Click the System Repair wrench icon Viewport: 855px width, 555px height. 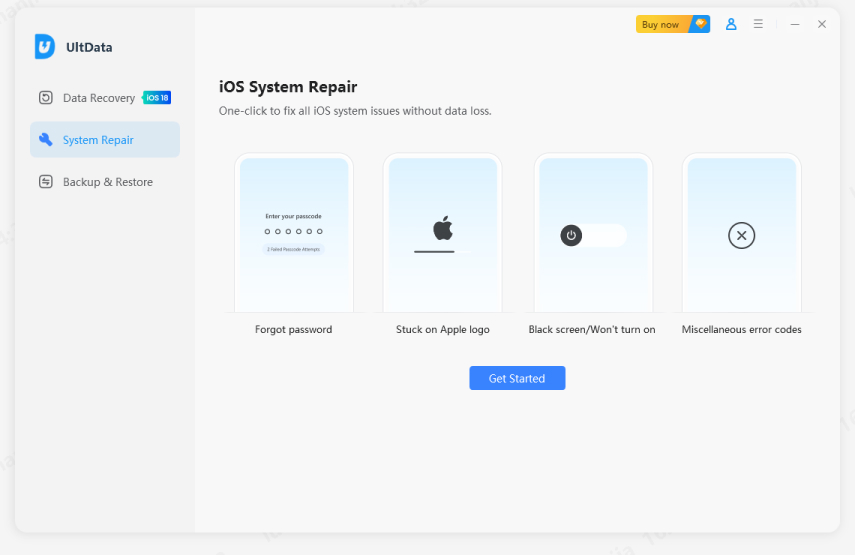46,140
